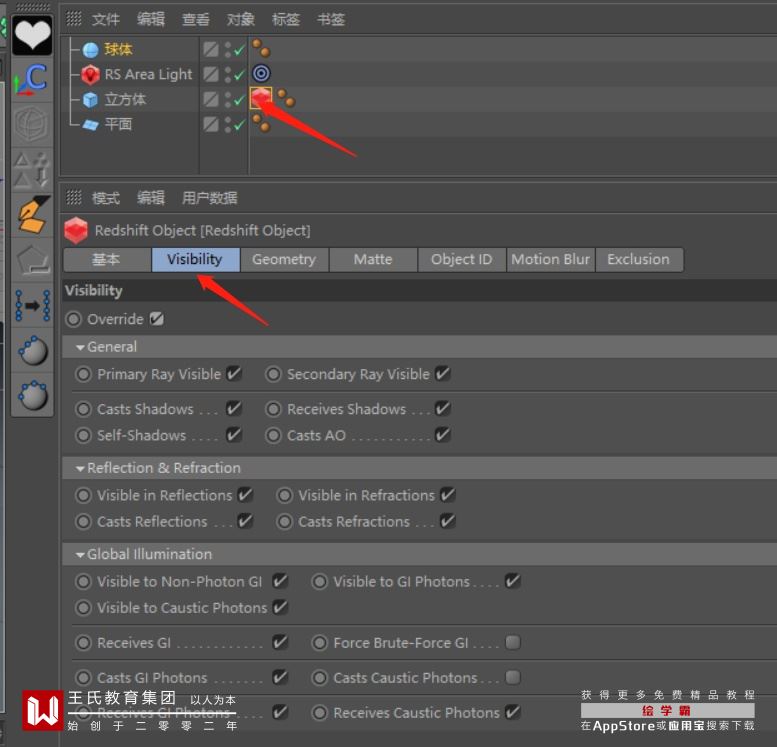Uncheck Secondary Ray Visible
The width and height of the screenshot is (777, 747).
(x=443, y=374)
